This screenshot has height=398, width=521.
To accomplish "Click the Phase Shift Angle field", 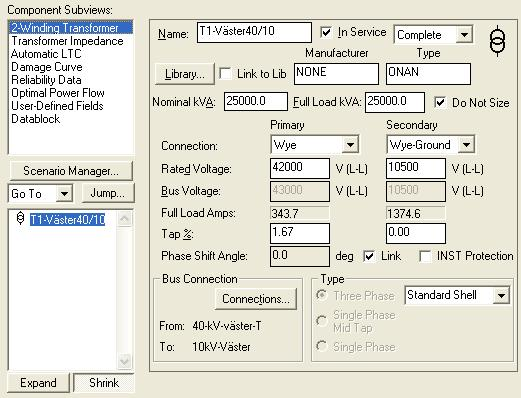I will tap(300, 256).
